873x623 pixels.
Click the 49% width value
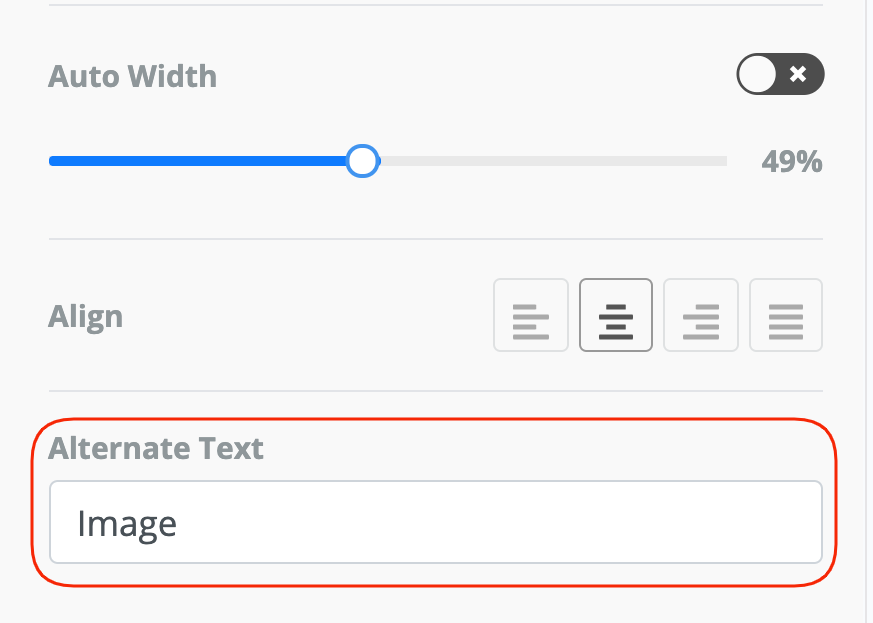click(x=791, y=162)
